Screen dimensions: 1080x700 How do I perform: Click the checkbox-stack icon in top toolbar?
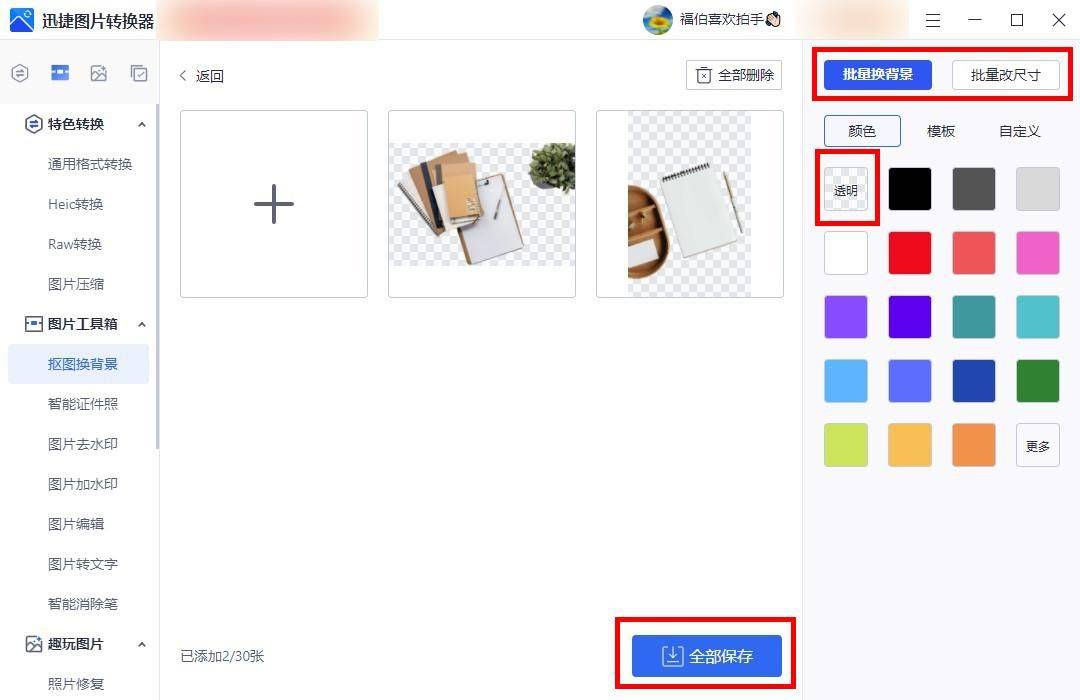[138, 73]
